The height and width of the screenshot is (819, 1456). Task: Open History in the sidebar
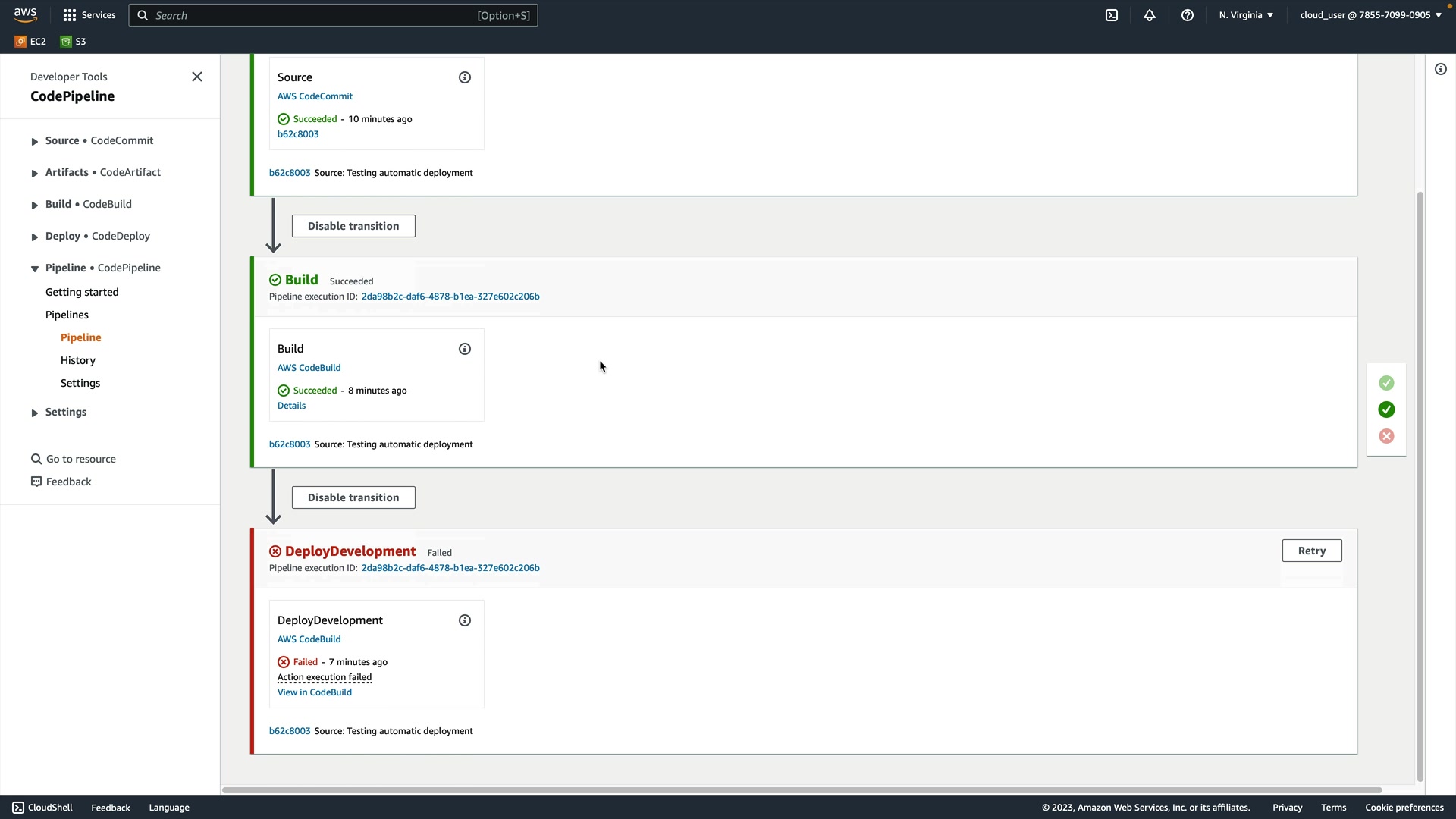78,360
